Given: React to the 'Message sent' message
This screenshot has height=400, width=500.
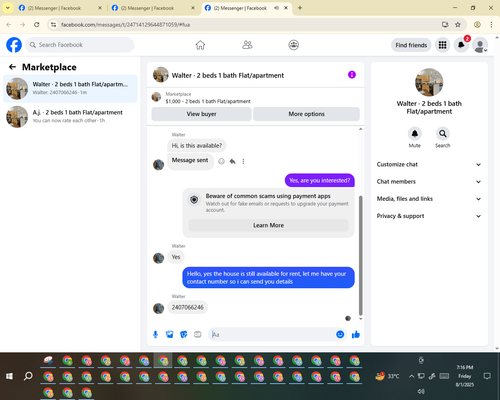Looking at the screenshot, I should 221,162.
